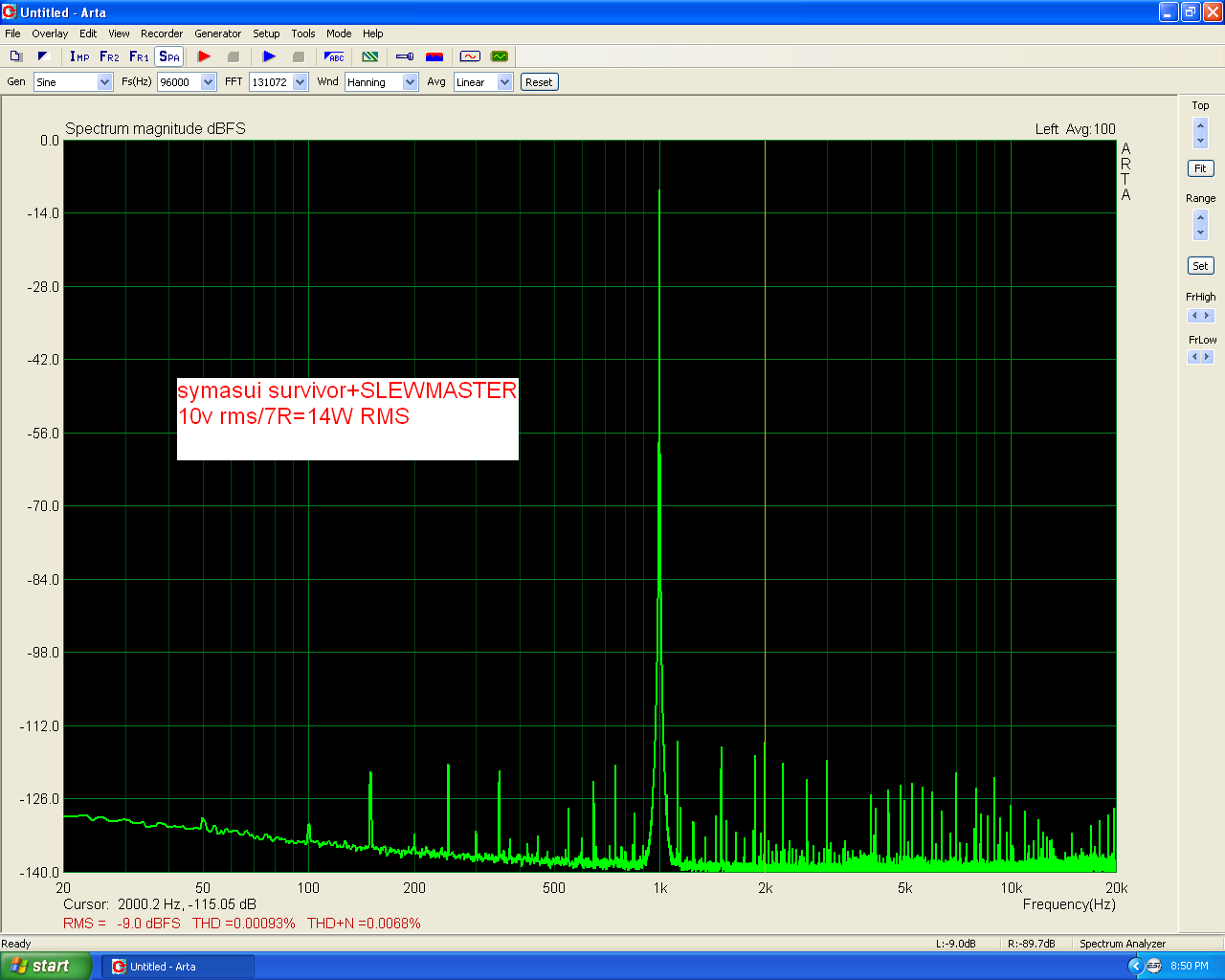Click the Top down arrow

click(x=1200, y=141)
